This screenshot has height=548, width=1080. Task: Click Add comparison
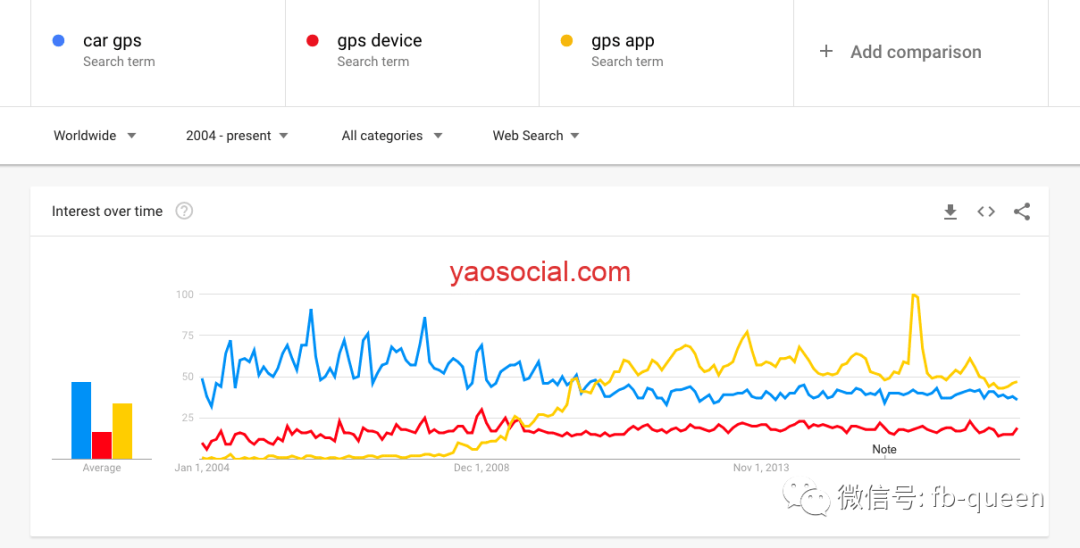point(915,52)
